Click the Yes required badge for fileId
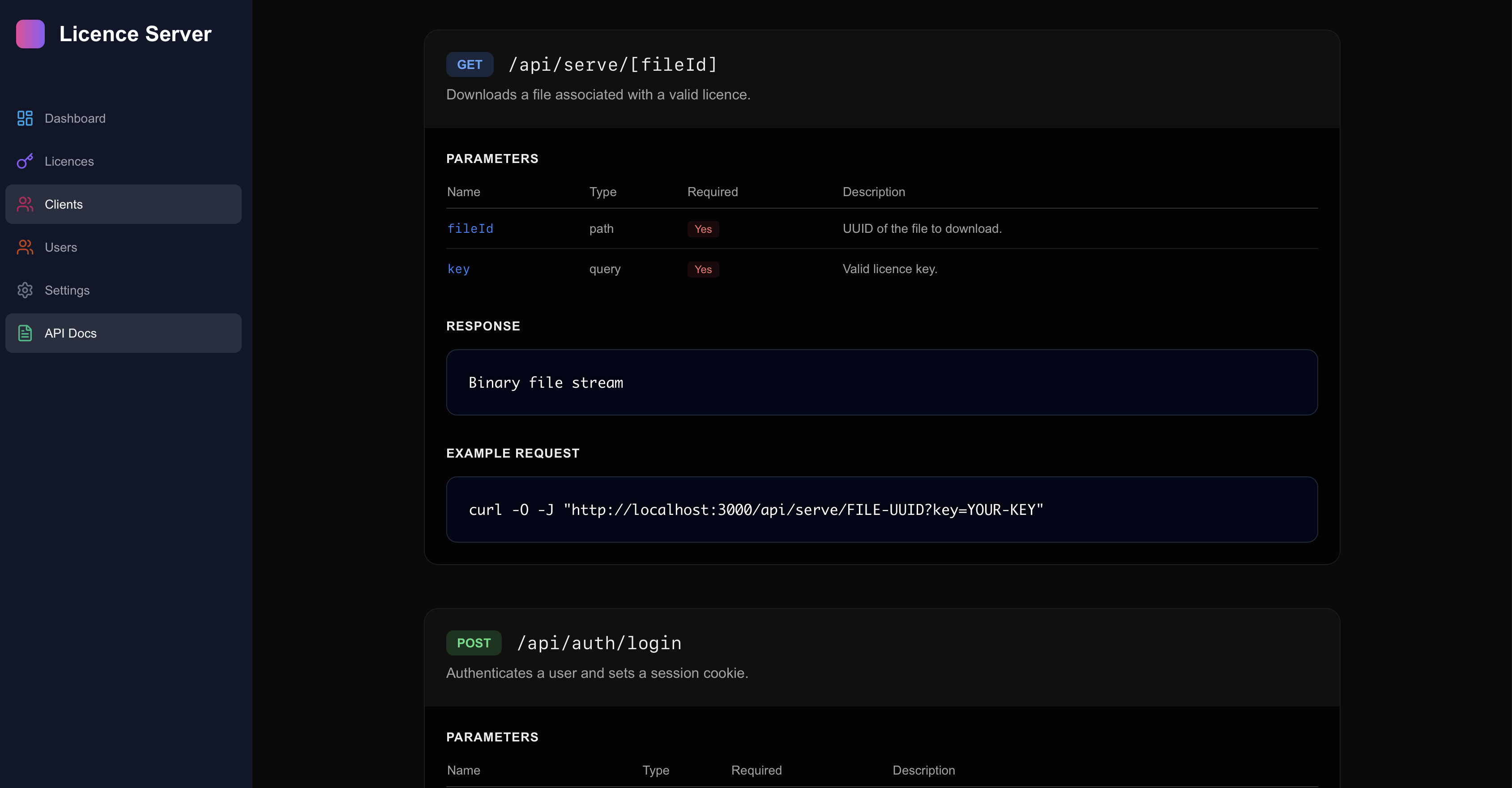The image size is (1512, 788). 703,229
